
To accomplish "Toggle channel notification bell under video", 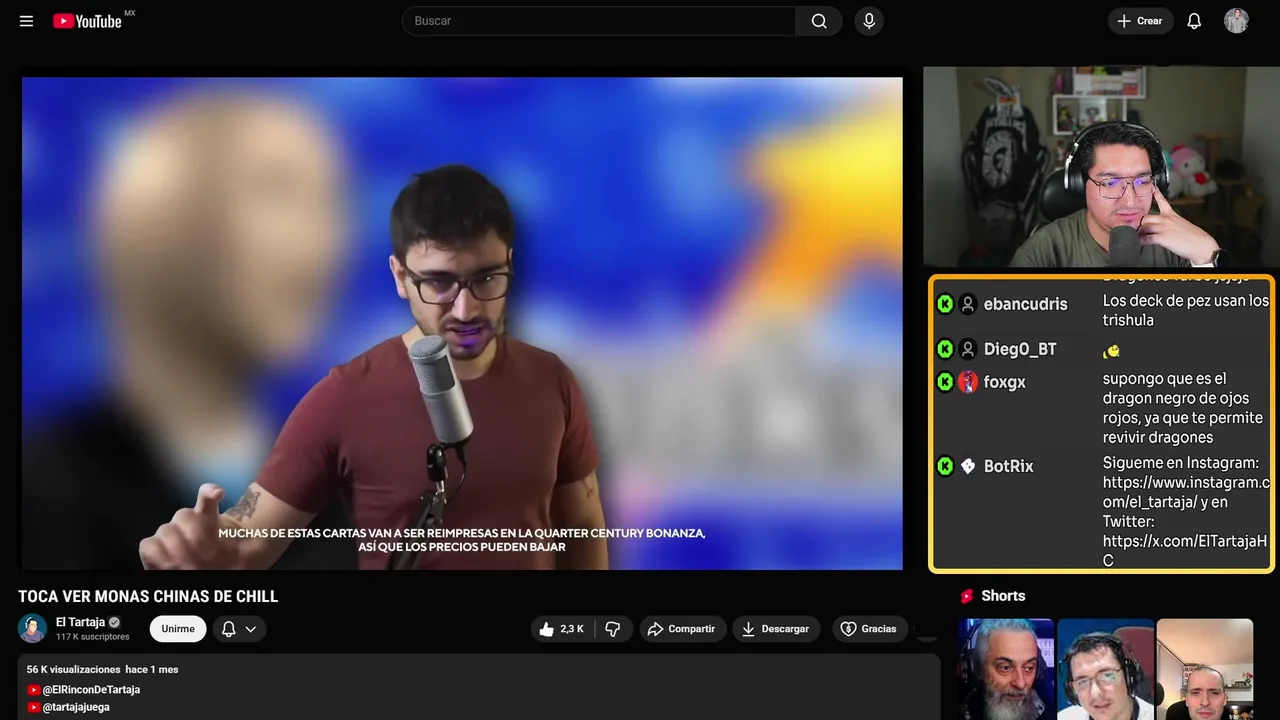I will pos(229,629).
